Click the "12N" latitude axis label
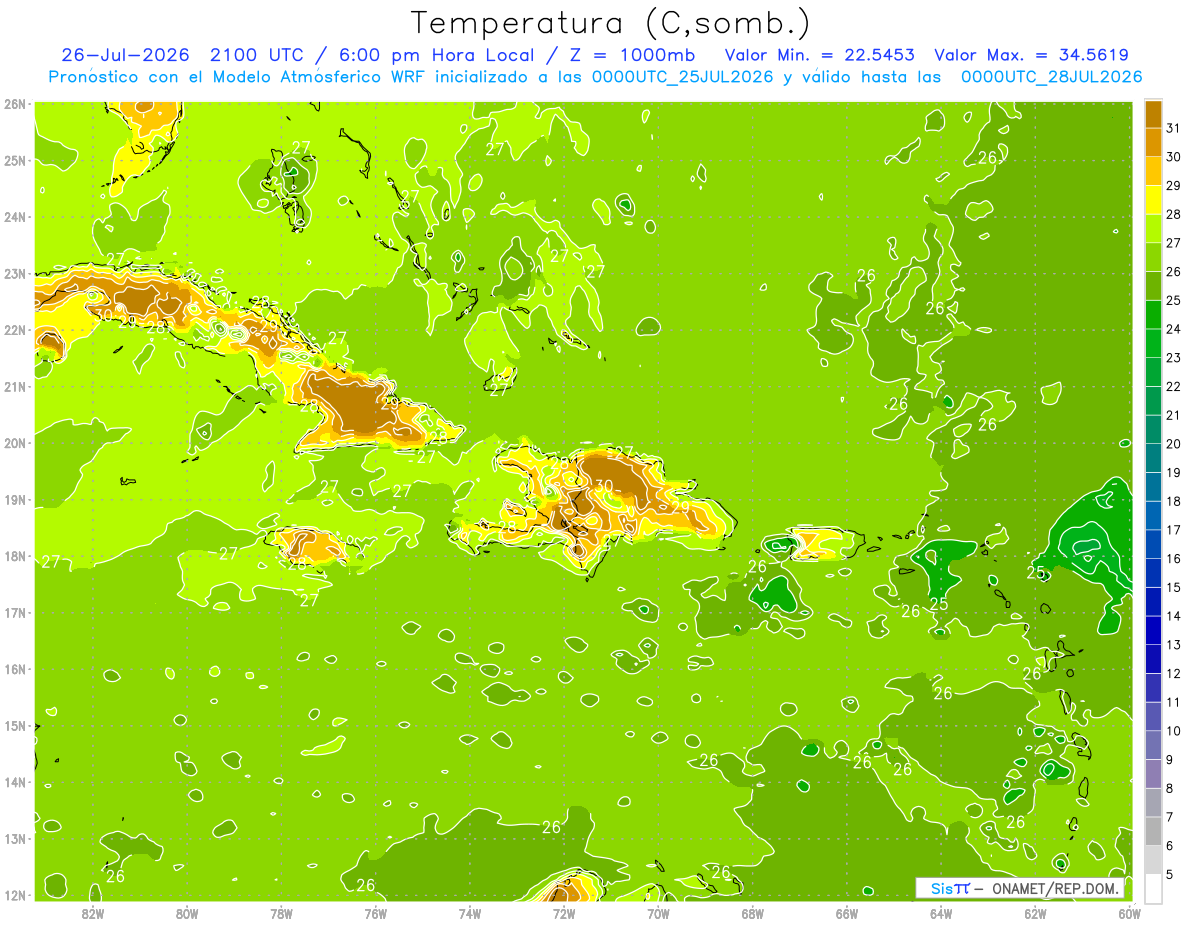The height and width of the screenshot is (927, 1200). (x=15, y=895)
